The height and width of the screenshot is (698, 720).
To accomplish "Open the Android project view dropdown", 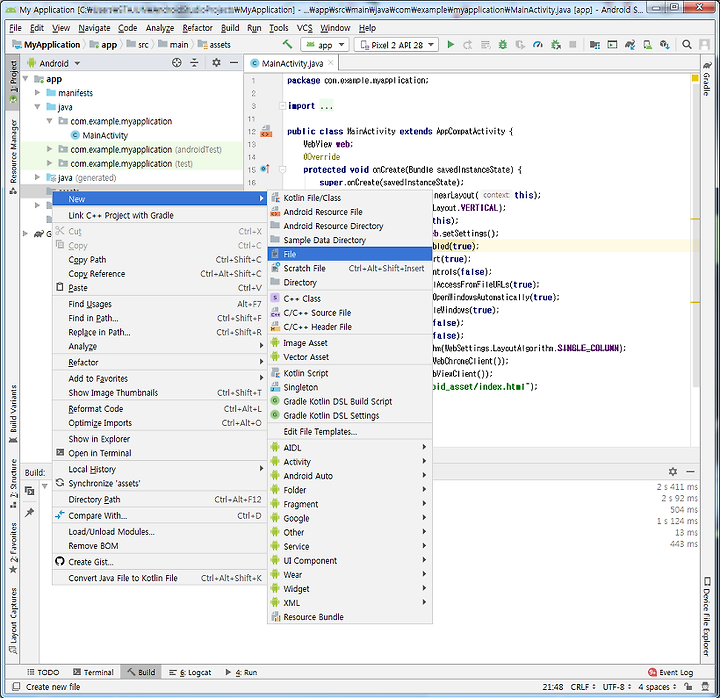I will [54, 63].
